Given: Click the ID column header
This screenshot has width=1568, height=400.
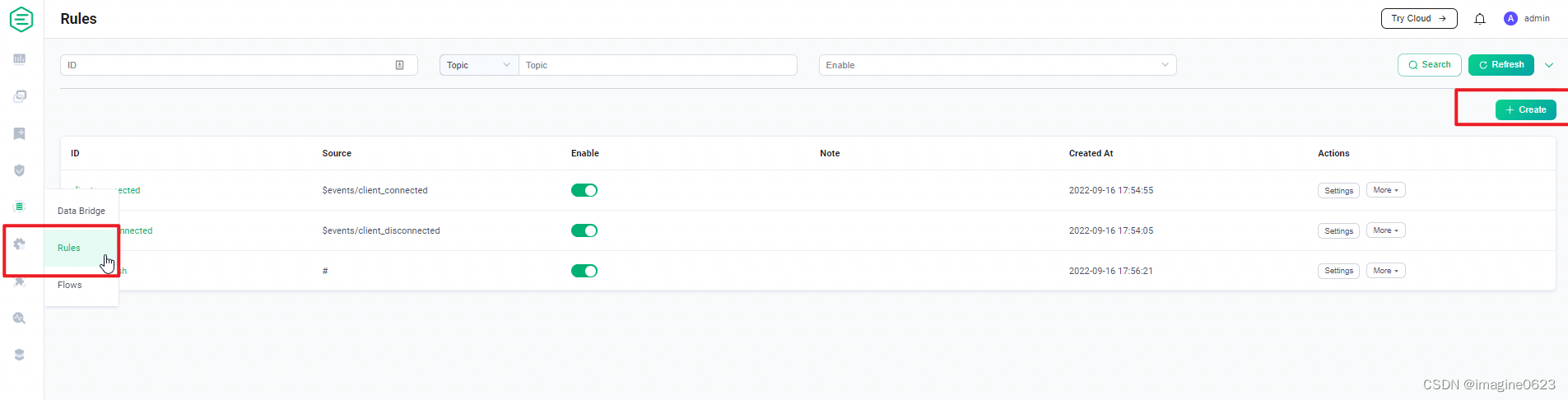Looking at the screenshot, I should click(75, 153).
